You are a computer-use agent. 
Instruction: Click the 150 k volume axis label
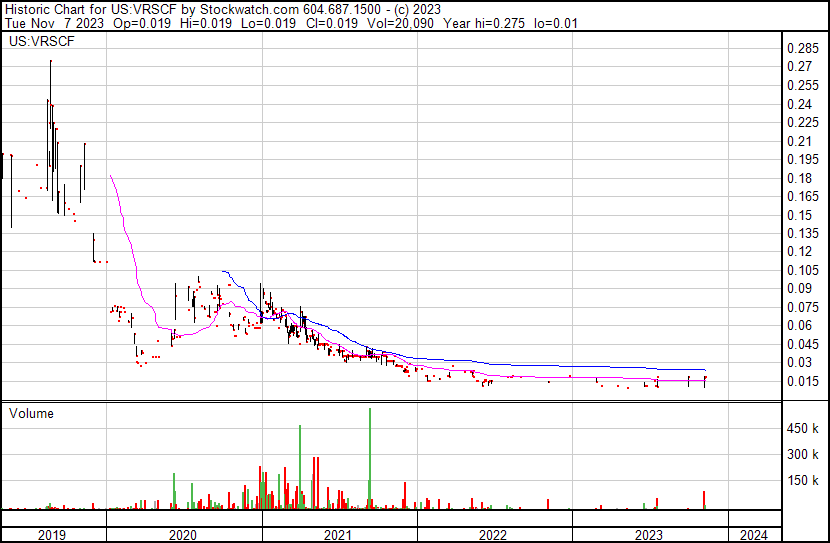[x=802, y=481]
